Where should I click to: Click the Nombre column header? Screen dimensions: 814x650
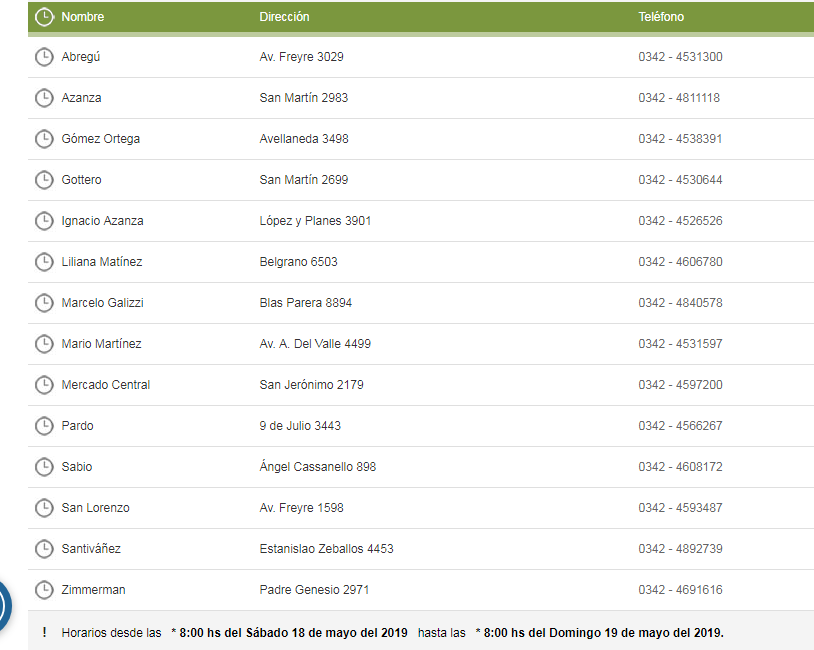tap(82, 17)
